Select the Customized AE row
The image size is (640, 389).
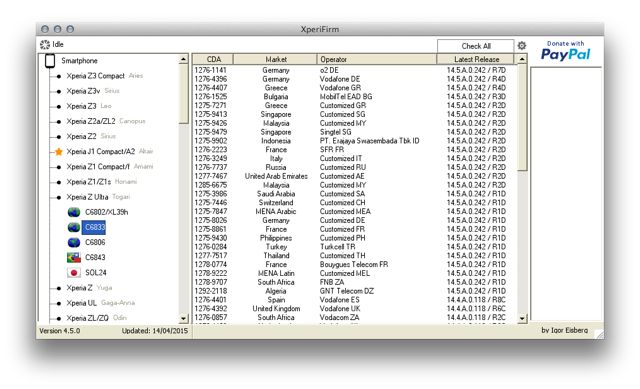point(354,176)
